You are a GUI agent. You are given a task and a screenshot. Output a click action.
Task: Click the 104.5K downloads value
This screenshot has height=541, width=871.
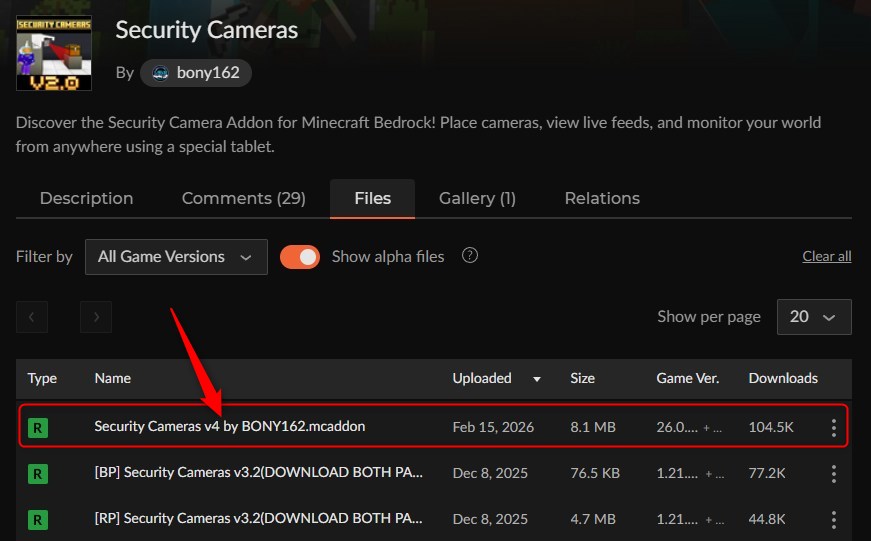coord(771,427)
